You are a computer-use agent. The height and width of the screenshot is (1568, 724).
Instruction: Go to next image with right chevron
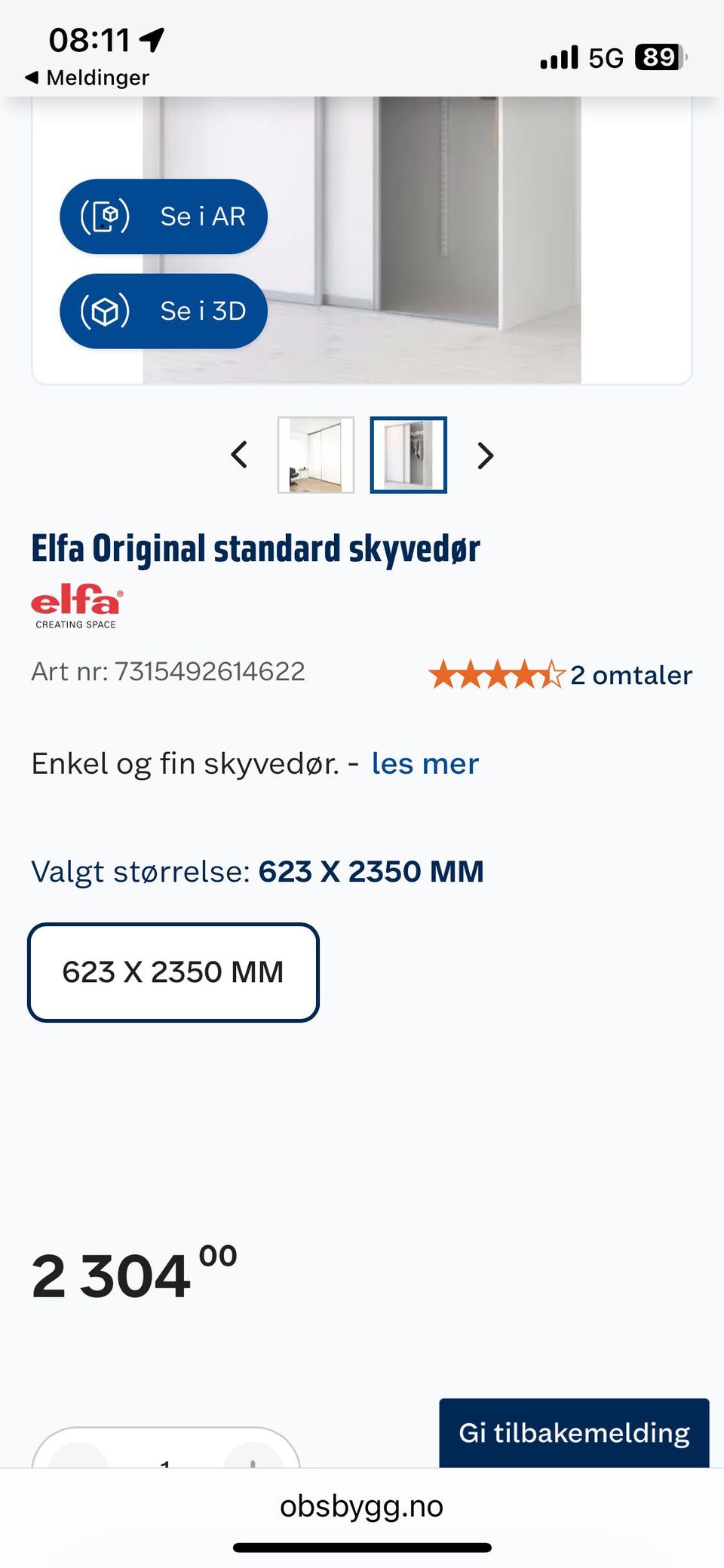coord(486,456)
